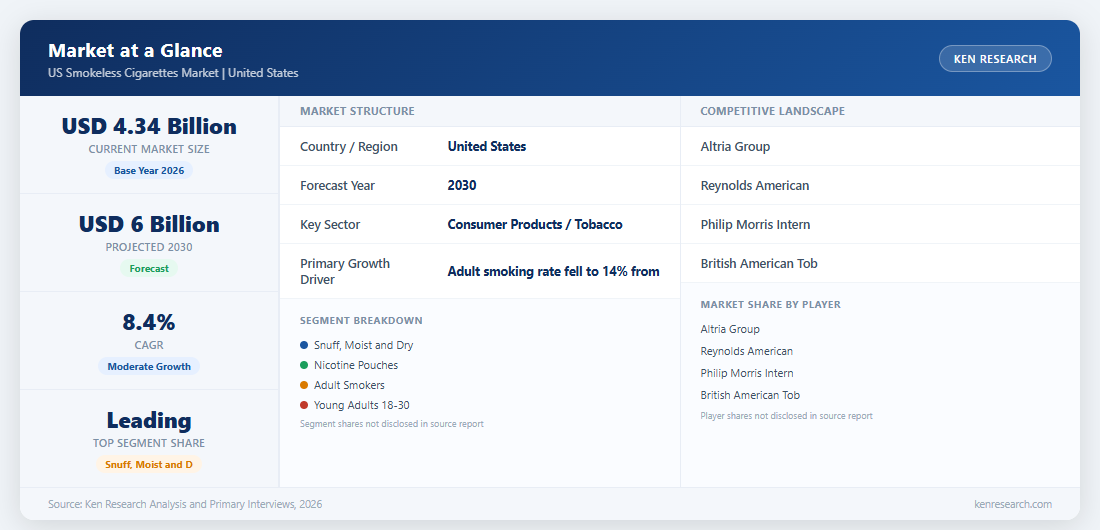Click the COMPETITIVE LANDSCAPE section header
1100x530 pixels.
tap(772, 111)
